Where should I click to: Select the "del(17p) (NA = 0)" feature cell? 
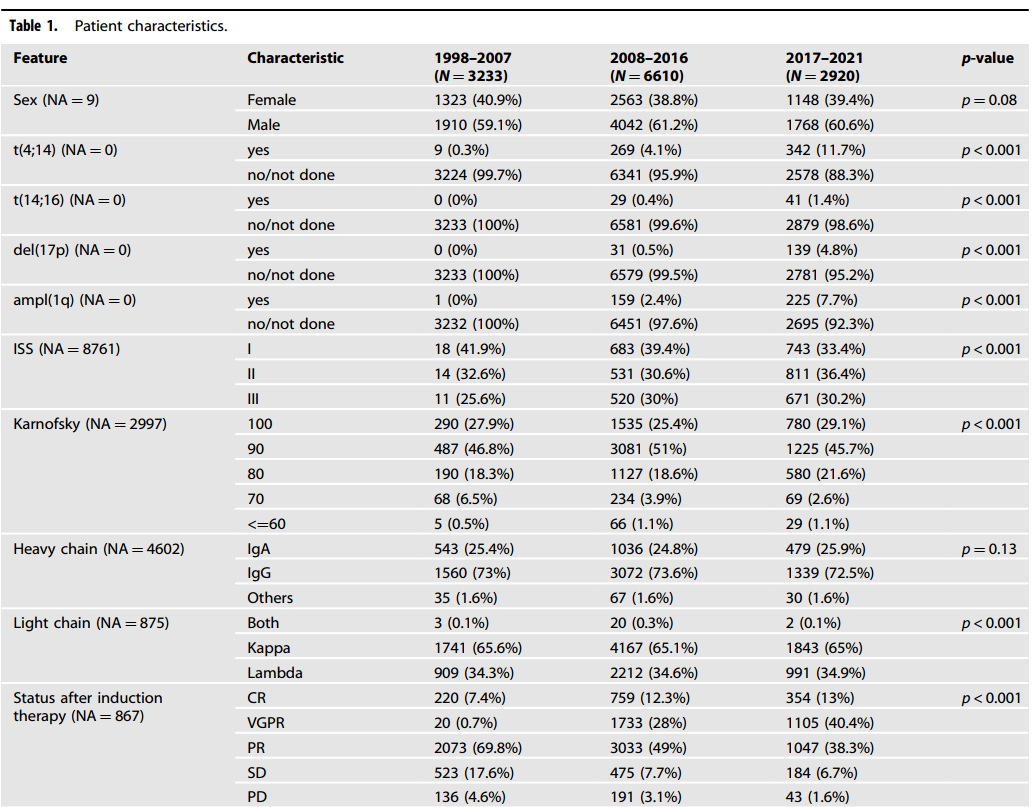[x=72, y=250]
